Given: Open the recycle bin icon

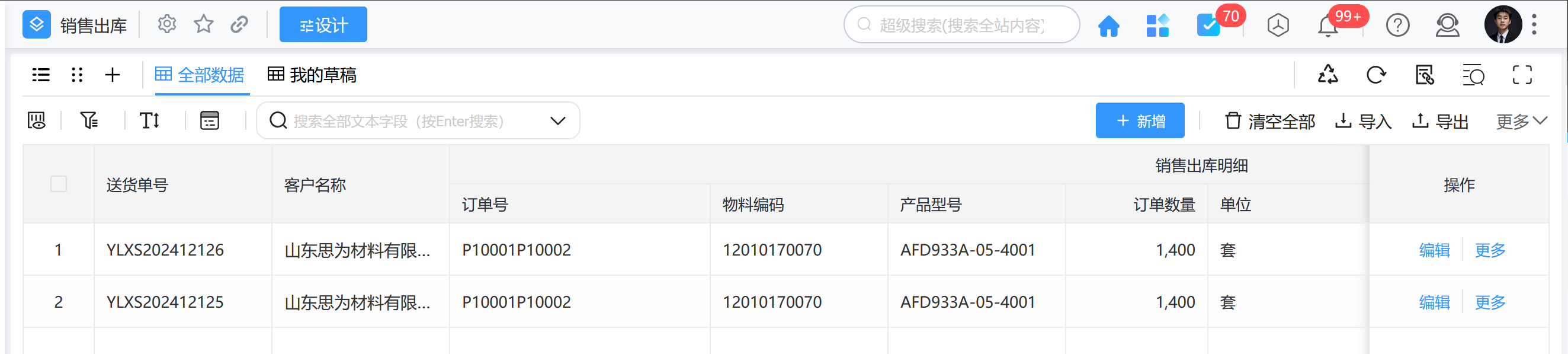Looking at the screenshot, I should tap(1327, 75).
